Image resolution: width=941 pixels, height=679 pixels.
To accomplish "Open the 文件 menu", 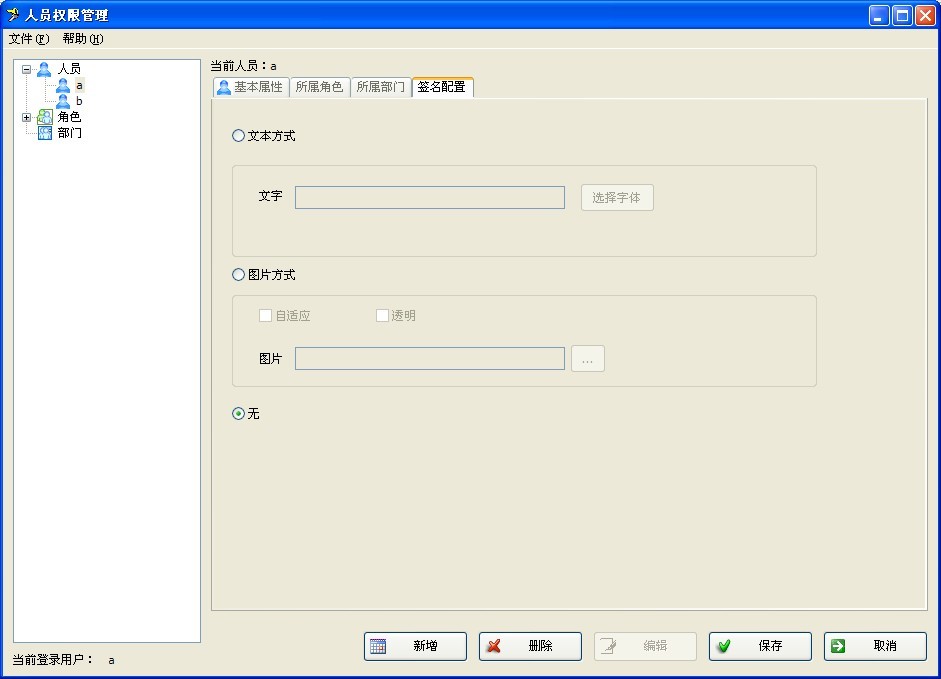I will (x=28, y=39).
